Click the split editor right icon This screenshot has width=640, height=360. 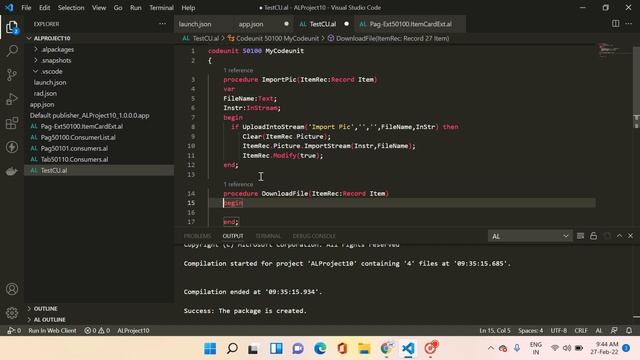616,24
